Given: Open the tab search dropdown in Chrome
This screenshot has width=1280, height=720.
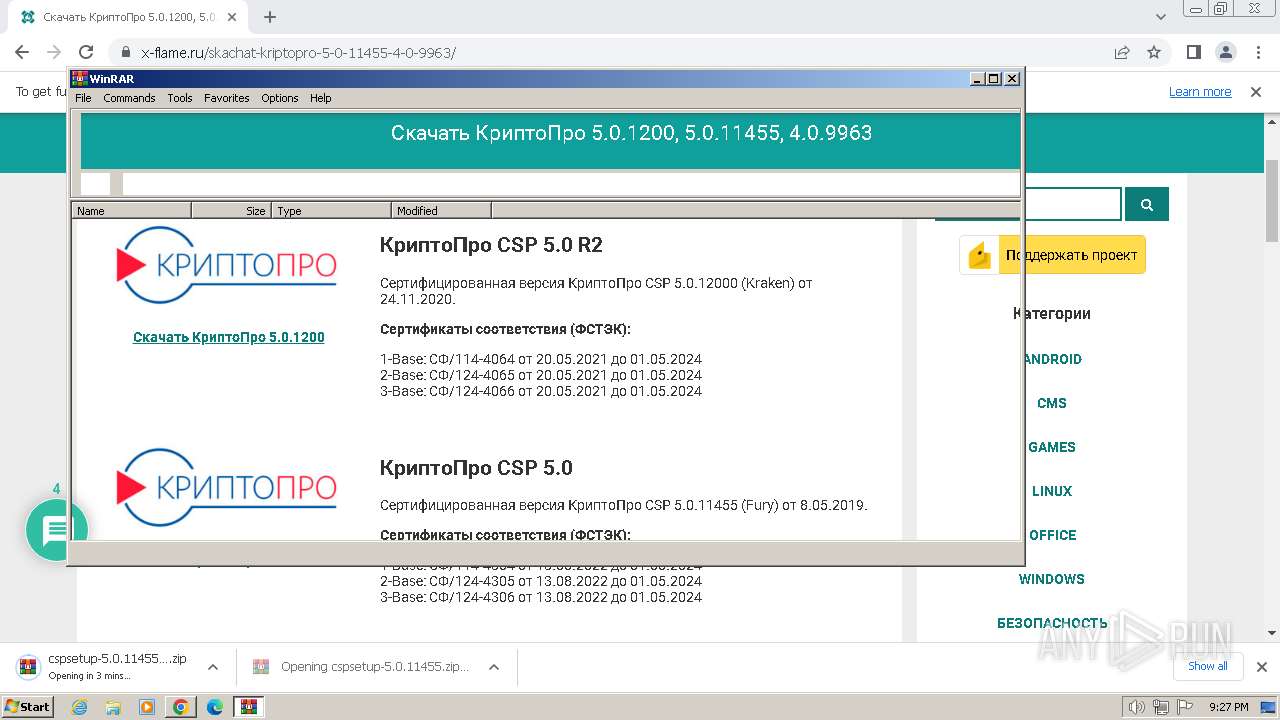Looking at the screenshot, I should (x=1161, y=17).
